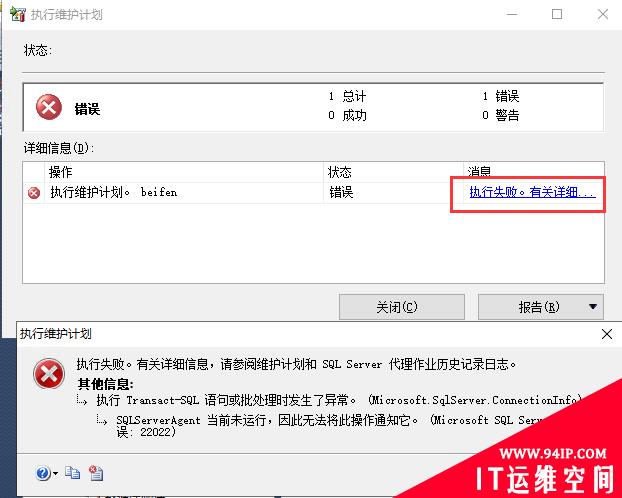The height and width of the screenshot is (498, 622).
Task: Click the 状态 column header
Action: pos(393,172)
